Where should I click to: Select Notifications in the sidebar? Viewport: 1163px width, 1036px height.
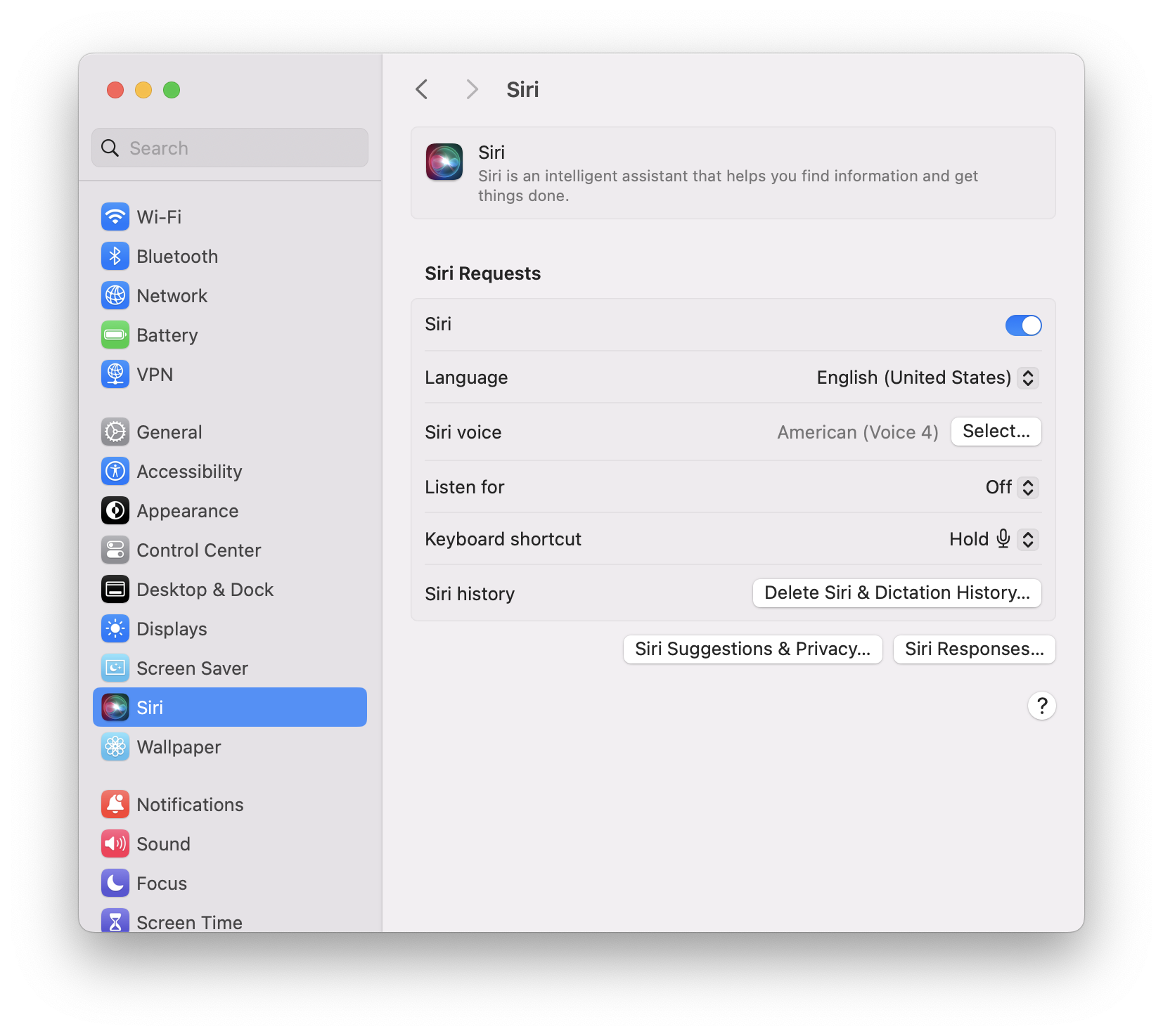[x=230, y=804]
